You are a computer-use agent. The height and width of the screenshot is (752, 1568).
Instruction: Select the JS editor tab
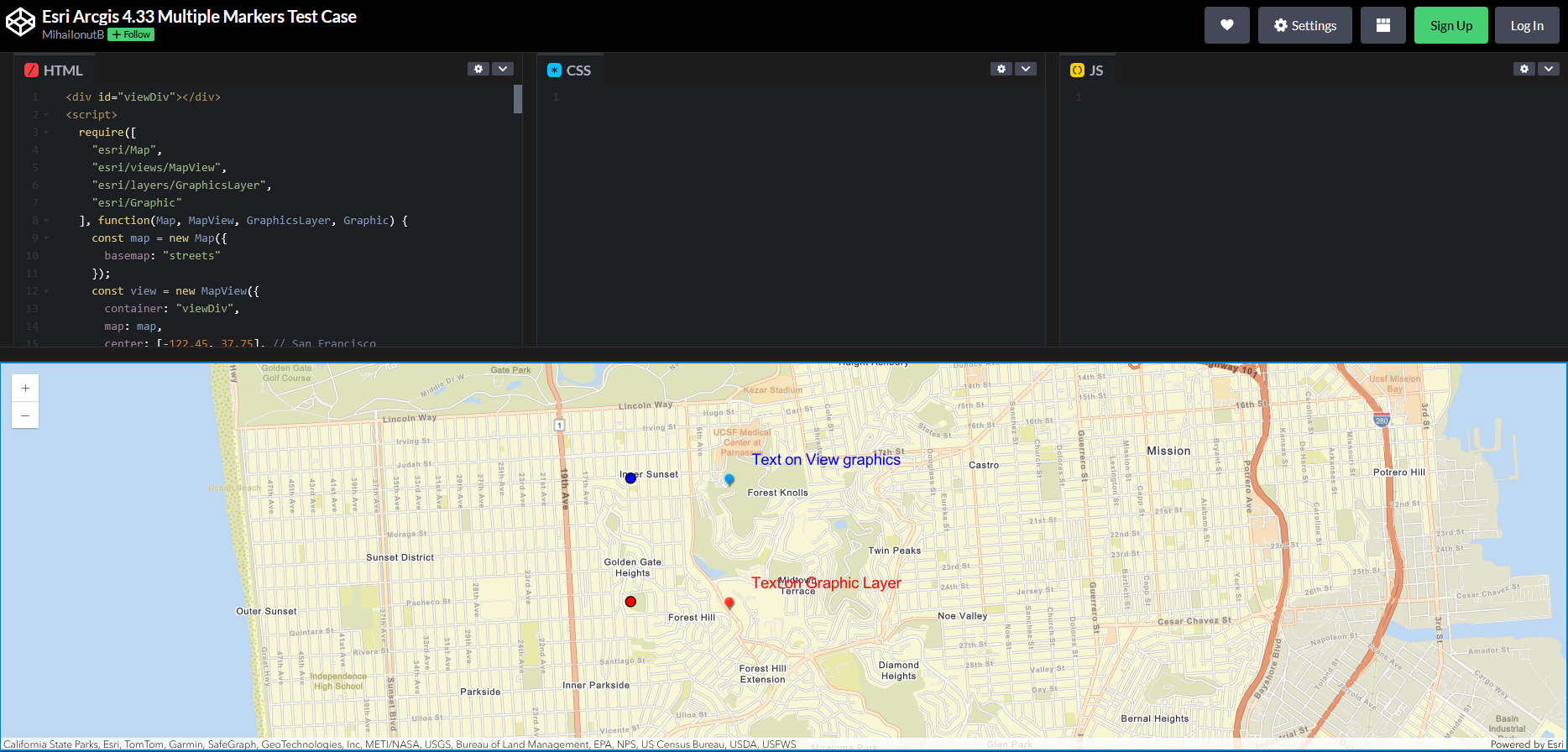tap(1088, 70)
